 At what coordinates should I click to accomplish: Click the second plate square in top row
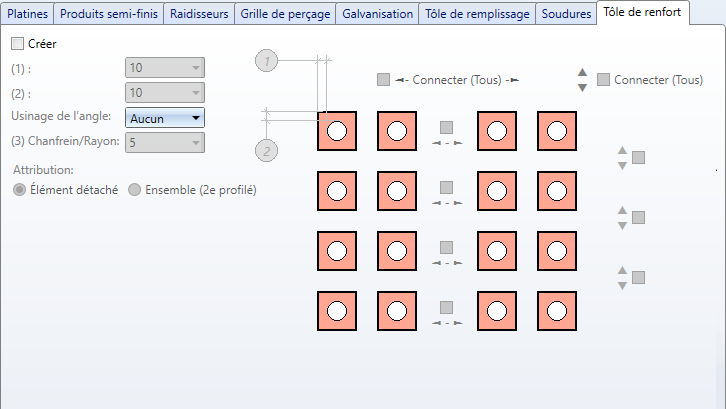point(397,131)
